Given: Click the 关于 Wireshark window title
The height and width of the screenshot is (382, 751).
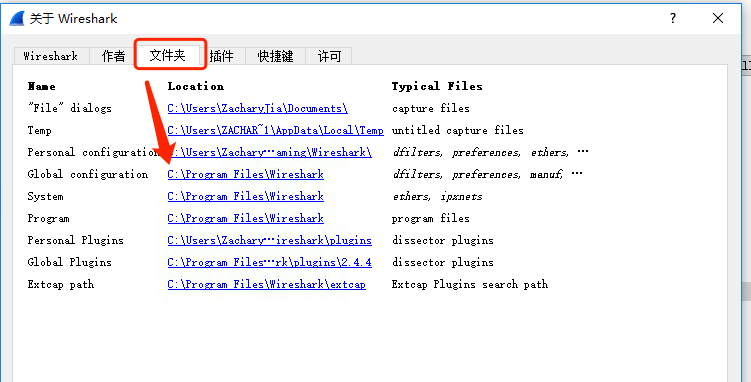Looking at the screenshot, I should click(x=73, y=19).
